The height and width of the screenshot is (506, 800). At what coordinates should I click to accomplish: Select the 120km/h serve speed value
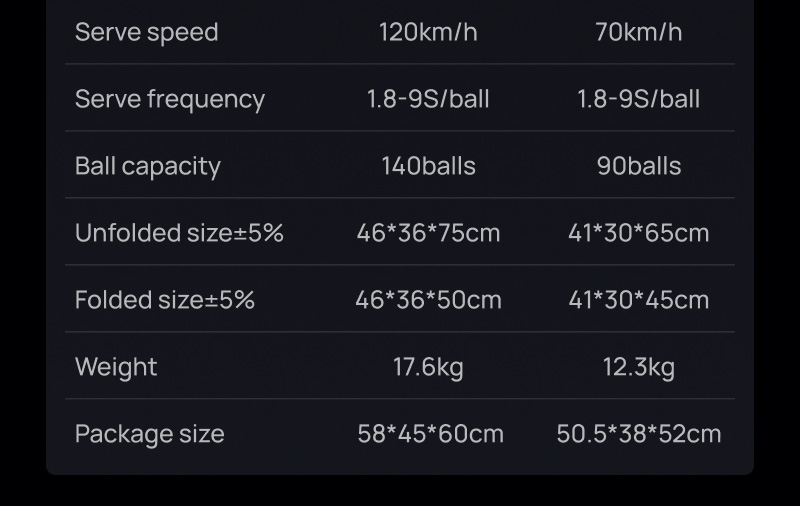[428, 32]
